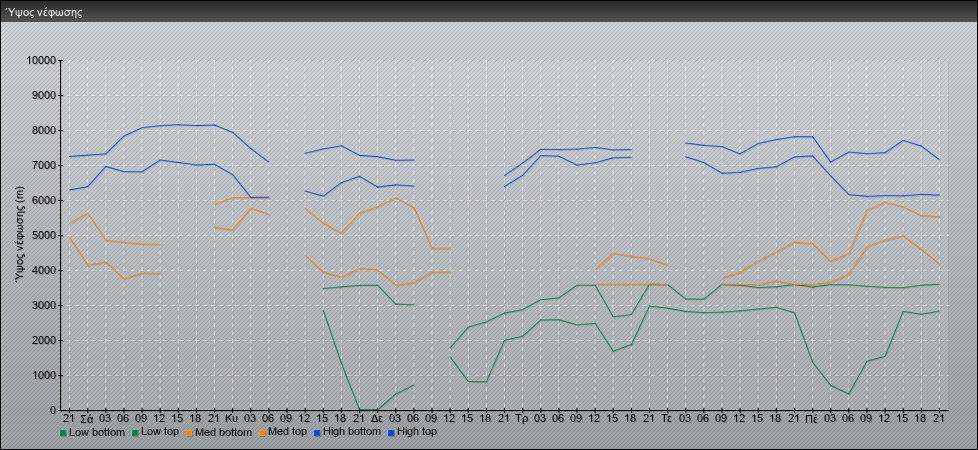Select the 'Low top' legend label
Screen dimensions: 978x450
(160, 432)
